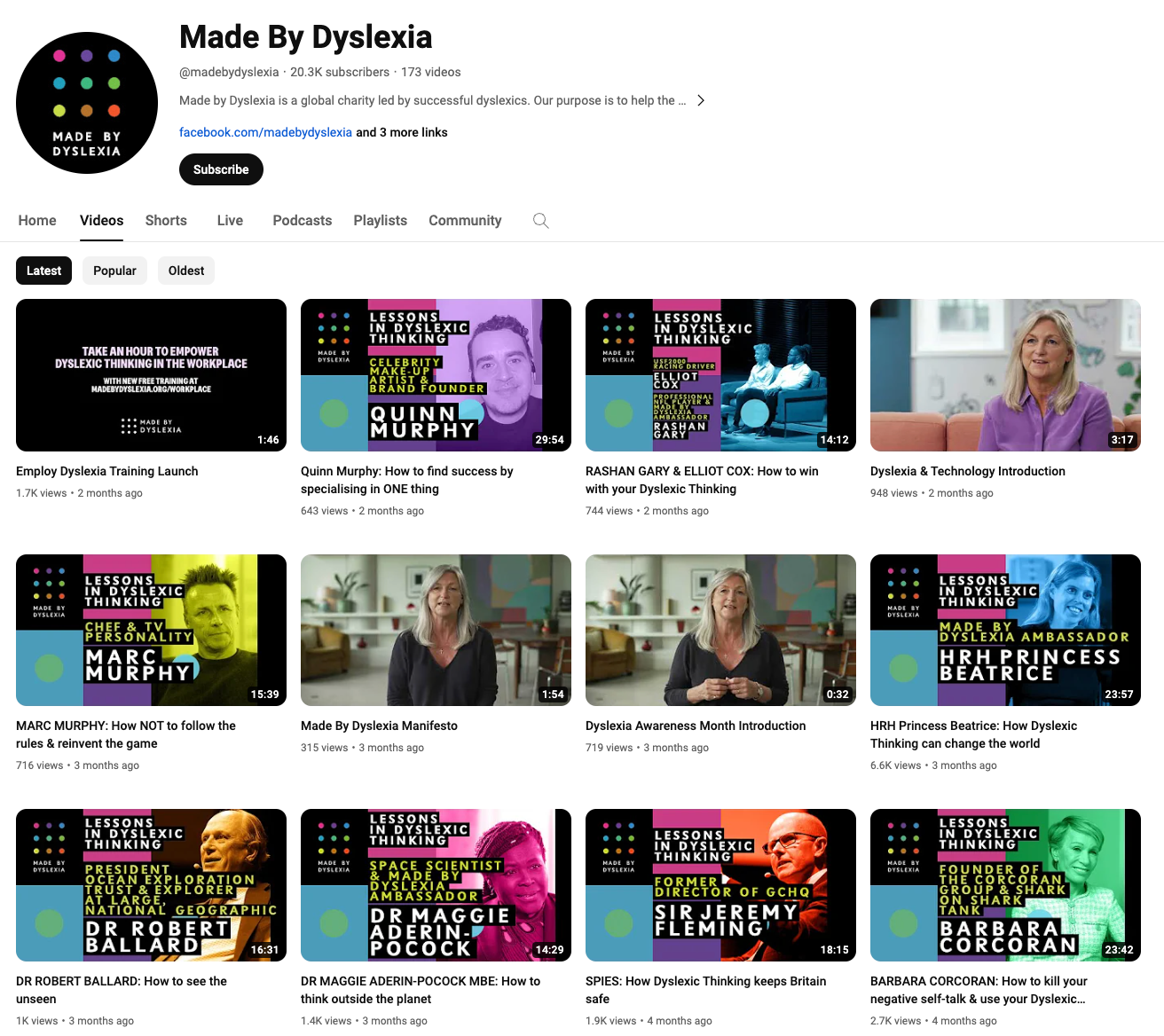Click title 'Employ Dyslexia Training Launch'

coord(107,471)
